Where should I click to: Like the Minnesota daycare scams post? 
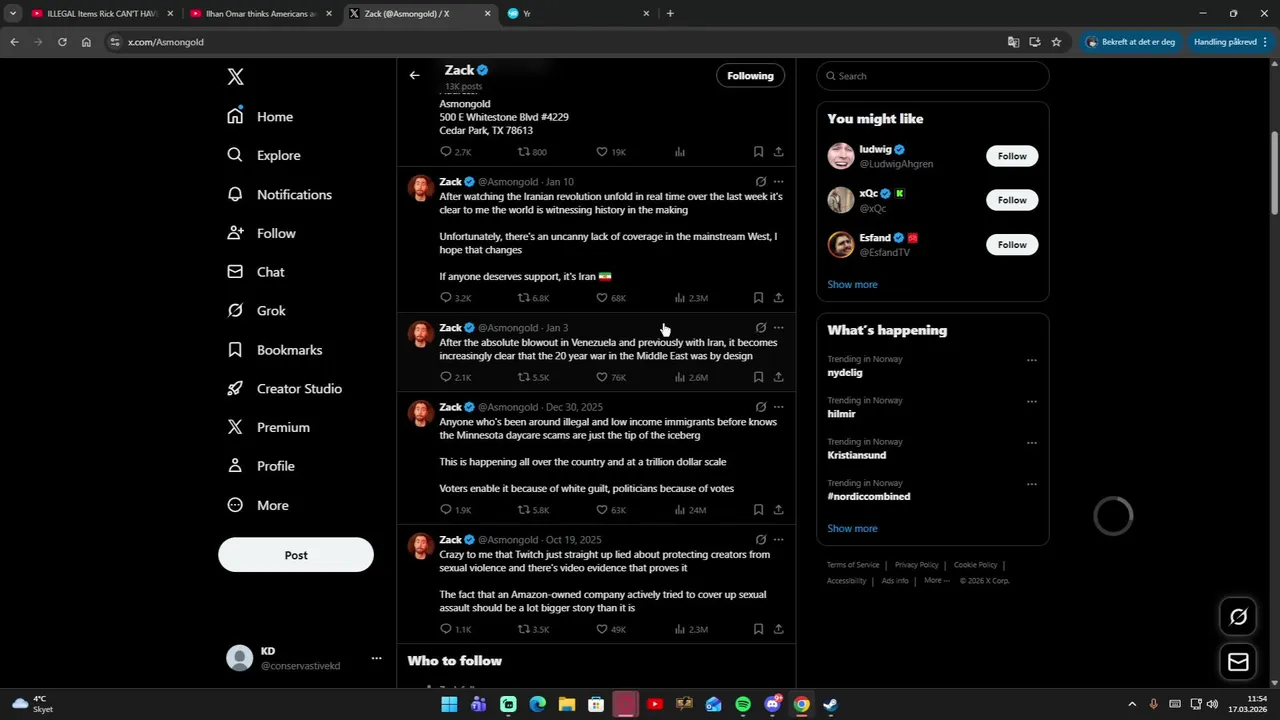tap(610, 510)
